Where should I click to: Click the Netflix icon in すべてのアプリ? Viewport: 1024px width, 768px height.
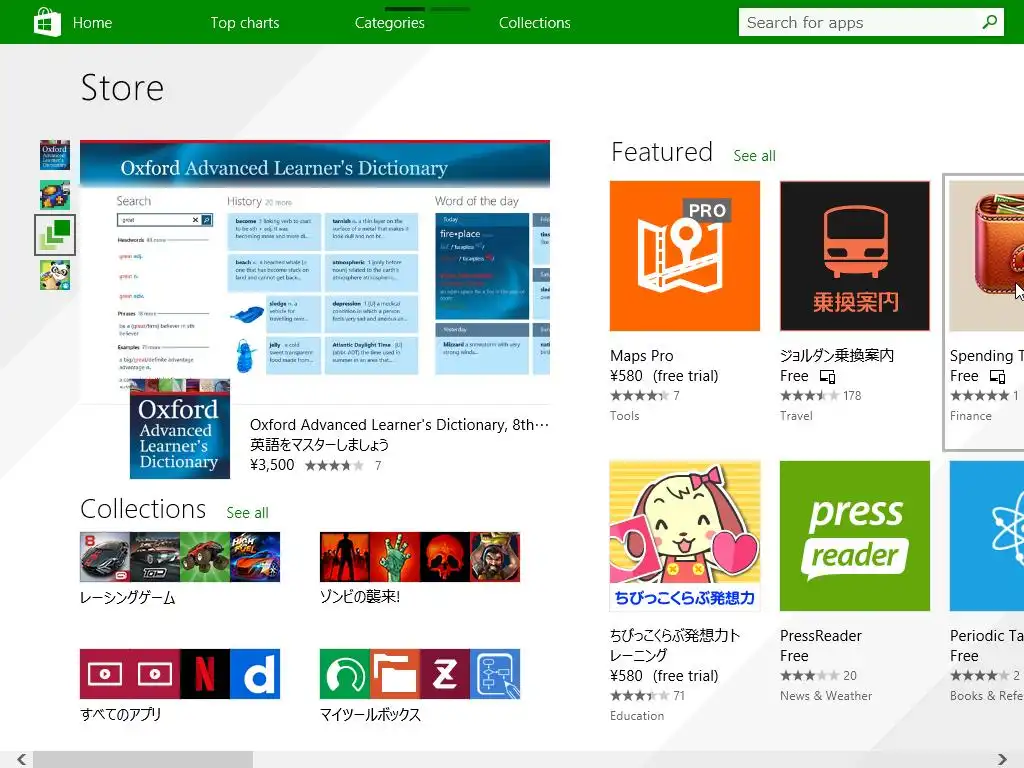pyautogui.click(x=204, y=674)
